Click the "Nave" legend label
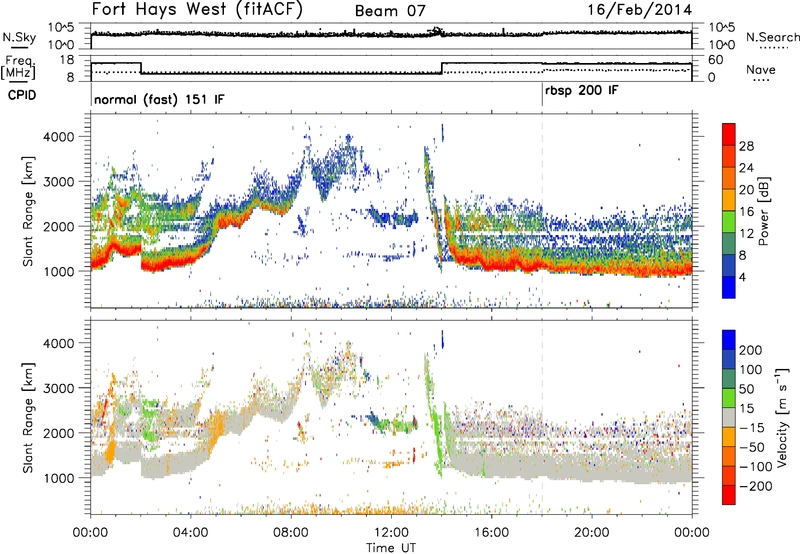This screenshot has width=800, height=554. click(761, 69)
